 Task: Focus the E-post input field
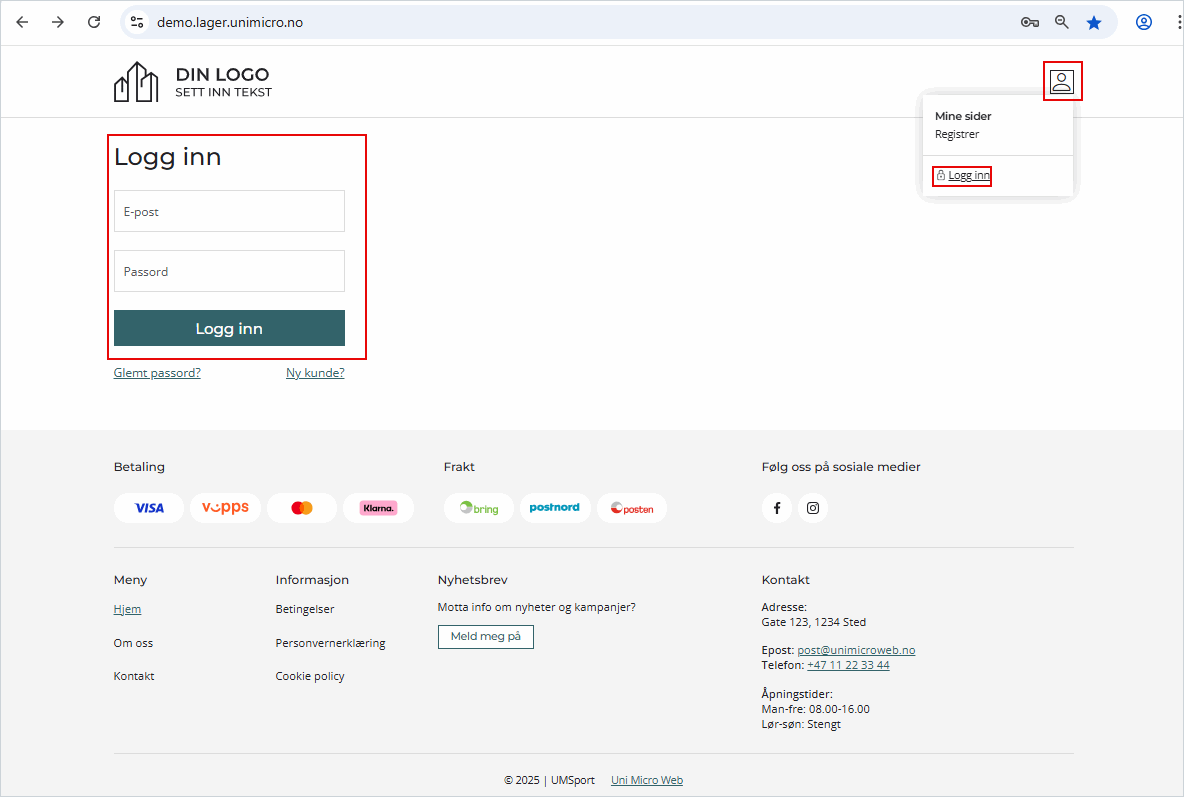pyautogui.click(x=229, y=211)
